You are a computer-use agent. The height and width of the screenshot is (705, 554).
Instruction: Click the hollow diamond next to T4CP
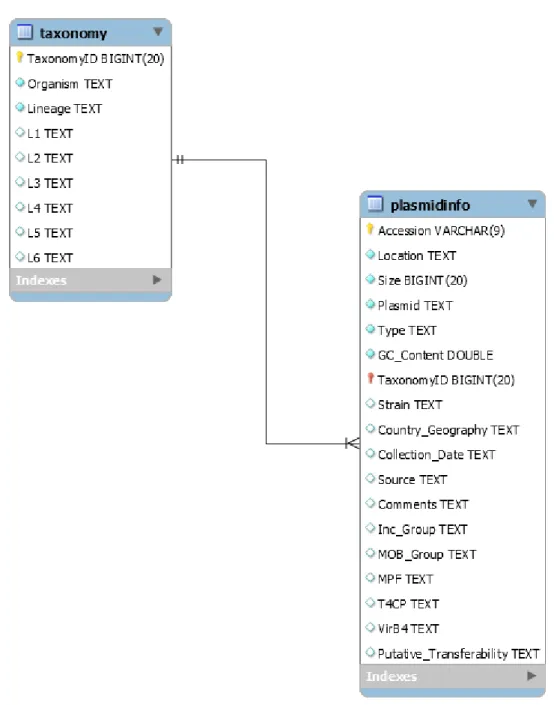point(370,602)
